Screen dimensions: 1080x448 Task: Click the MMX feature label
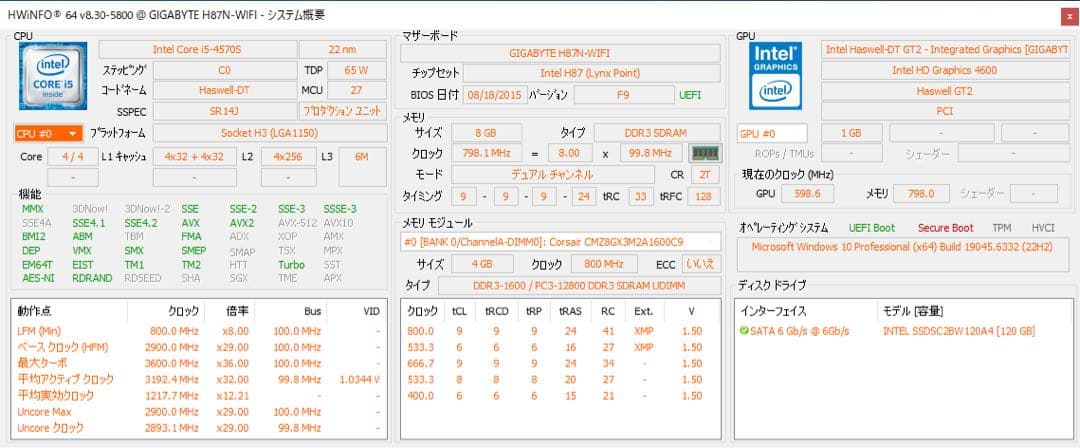[x=33, y=209]
